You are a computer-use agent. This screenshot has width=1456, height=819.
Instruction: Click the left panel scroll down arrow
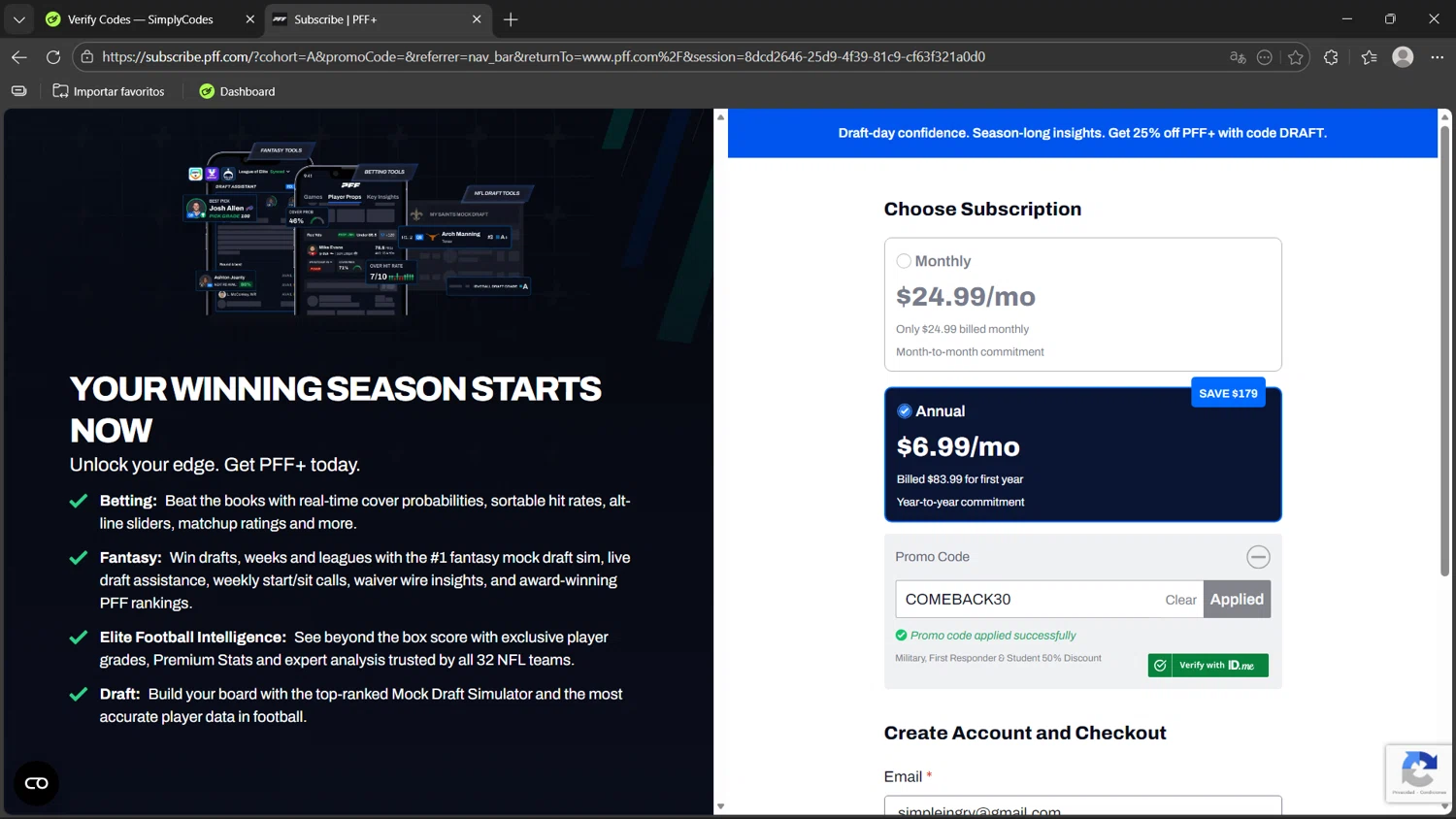tap(720, 806)
